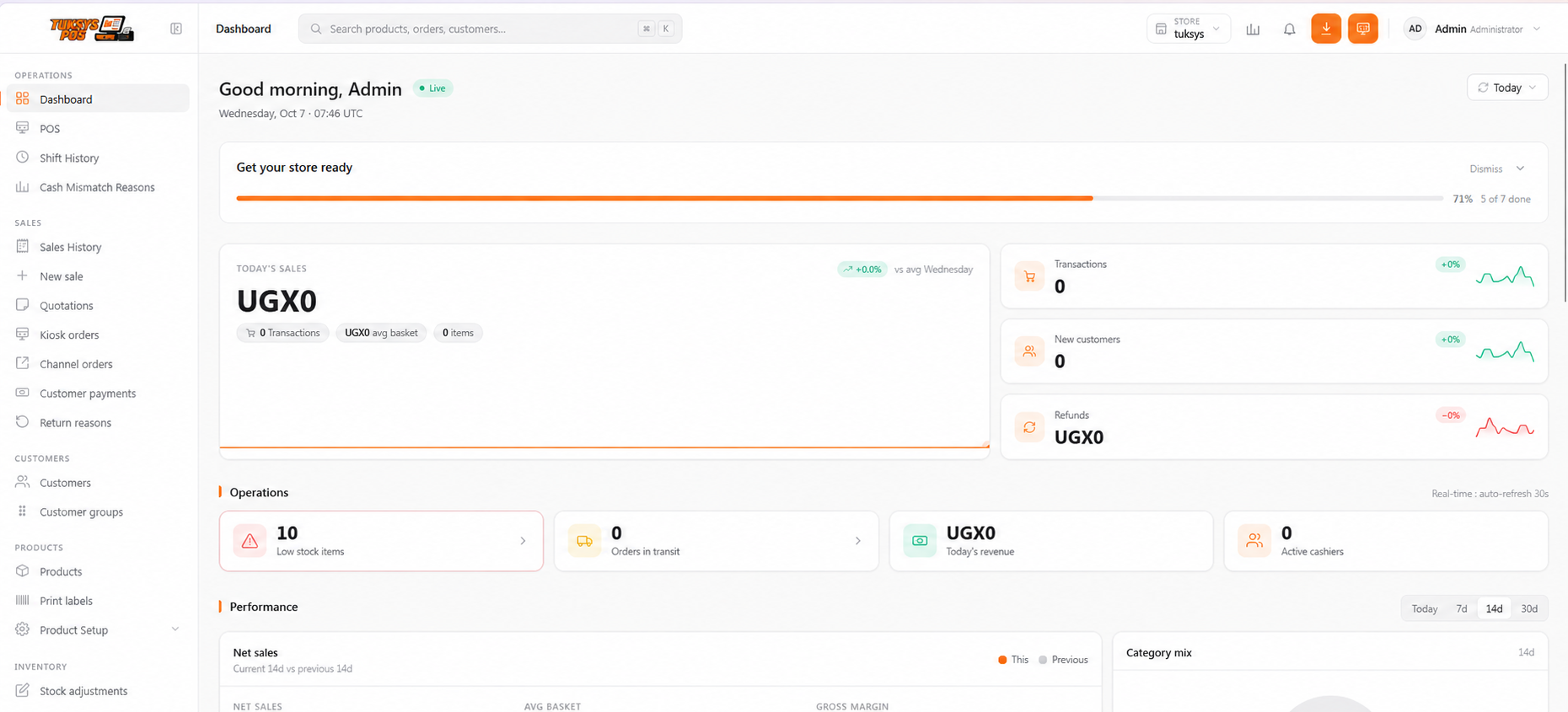
Task: Open Customer payments
Action: [x=98, y=393]
